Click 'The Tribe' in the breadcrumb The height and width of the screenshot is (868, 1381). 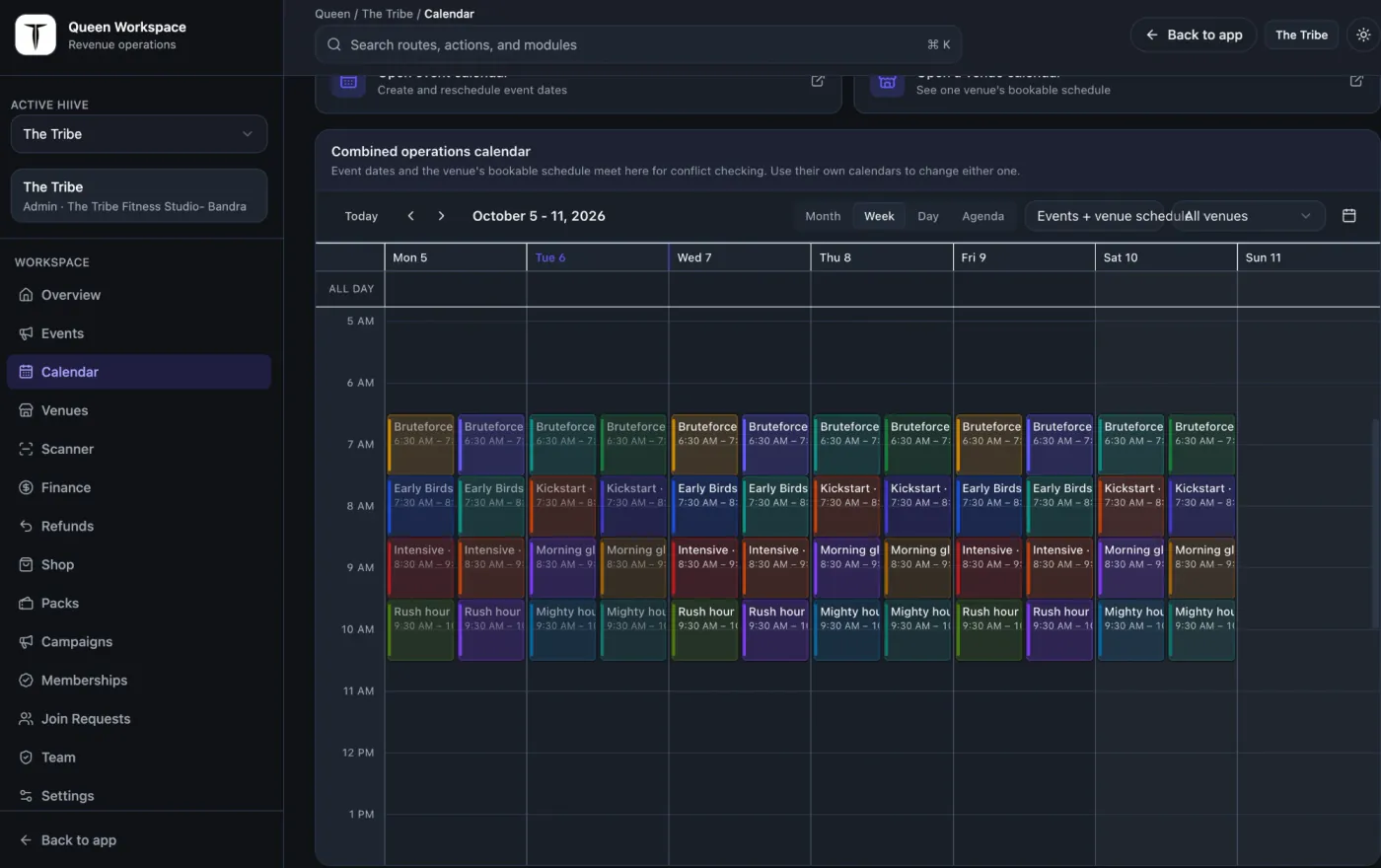tap(388, 14)
